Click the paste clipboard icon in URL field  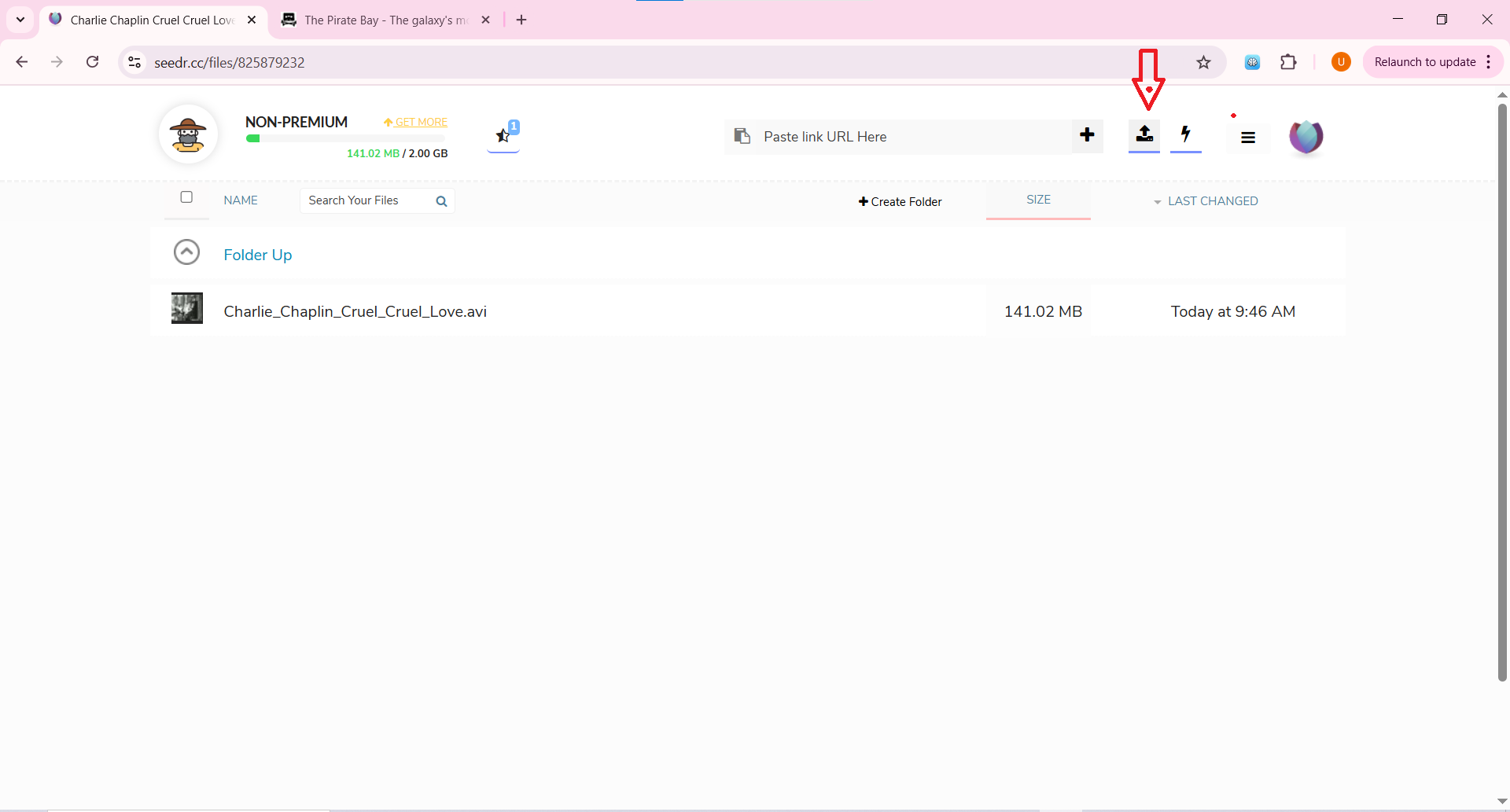tap(742, 136)
